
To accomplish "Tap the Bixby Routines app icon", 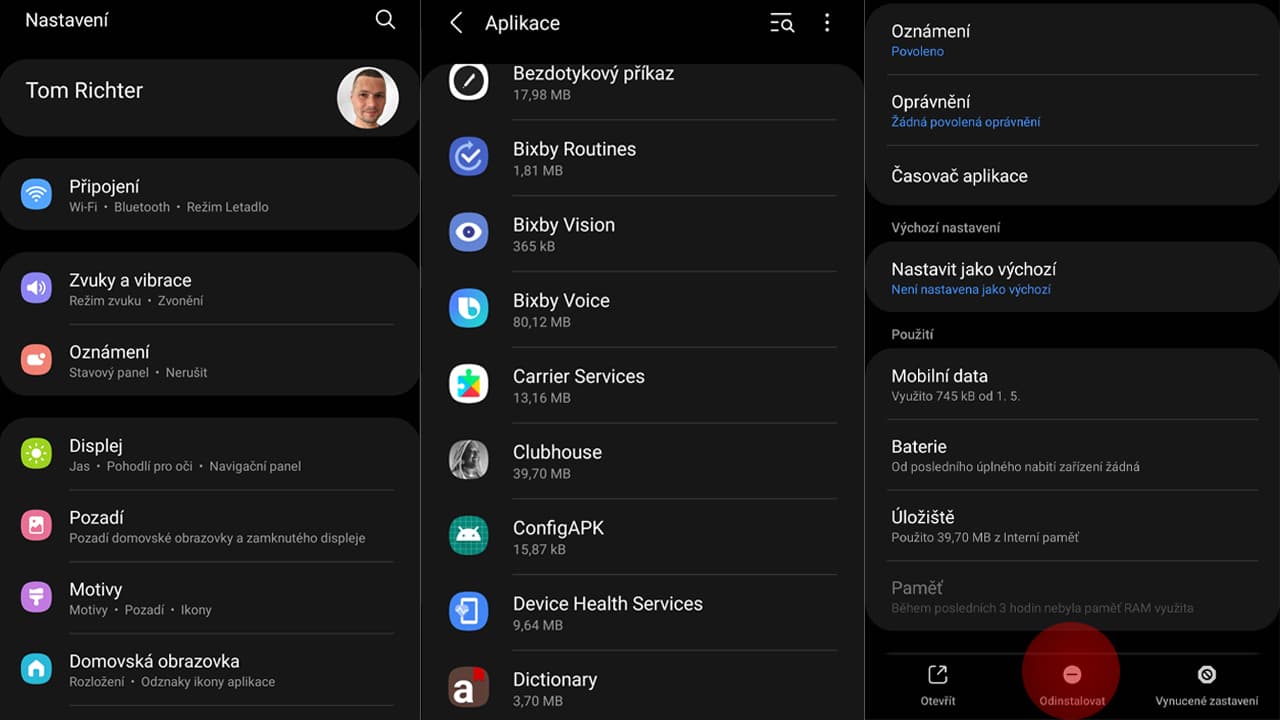I will tap(468, 157).
